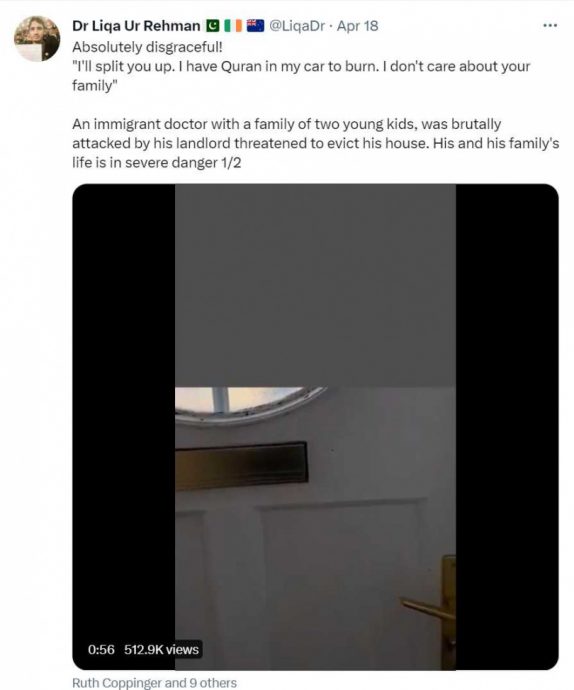Click the New Zealand flag emoji
Image resolution: width=574 pixels, height=690 pixels.
[x=255, y=26]
